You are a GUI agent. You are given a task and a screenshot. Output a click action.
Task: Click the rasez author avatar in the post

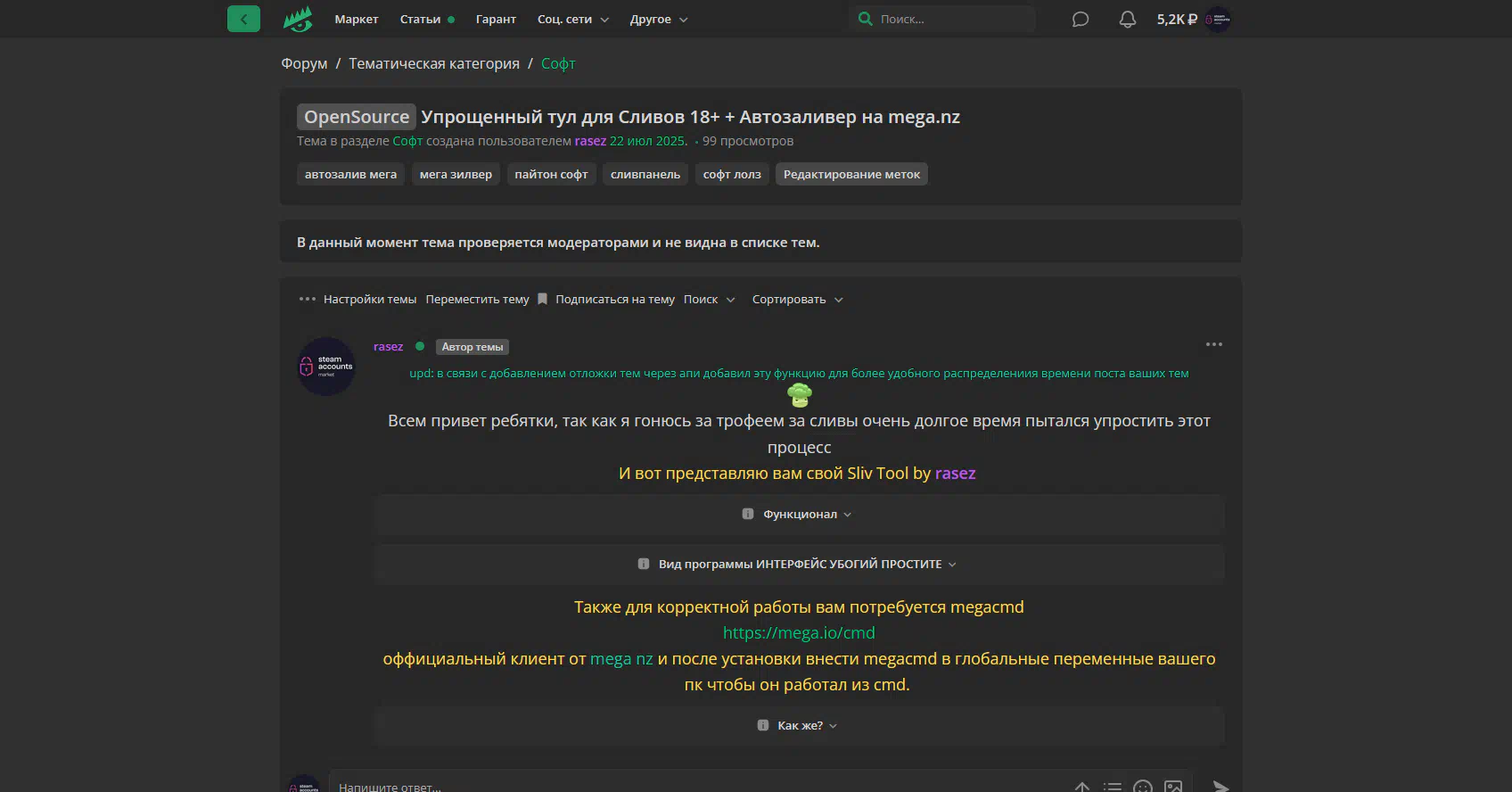click(x=326, y=367)
